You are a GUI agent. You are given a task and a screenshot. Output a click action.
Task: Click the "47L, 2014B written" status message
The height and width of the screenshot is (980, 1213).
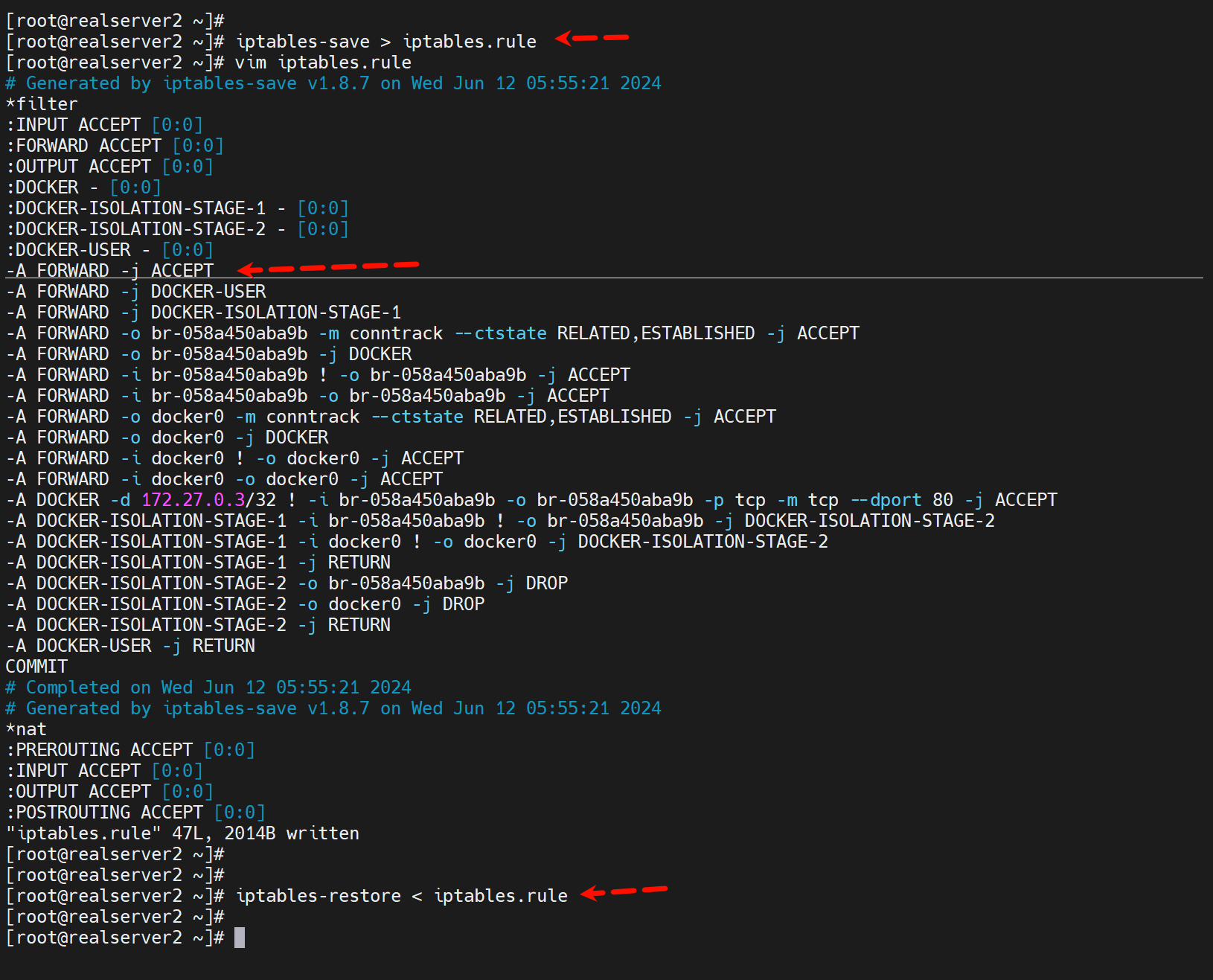click(266, 833)
